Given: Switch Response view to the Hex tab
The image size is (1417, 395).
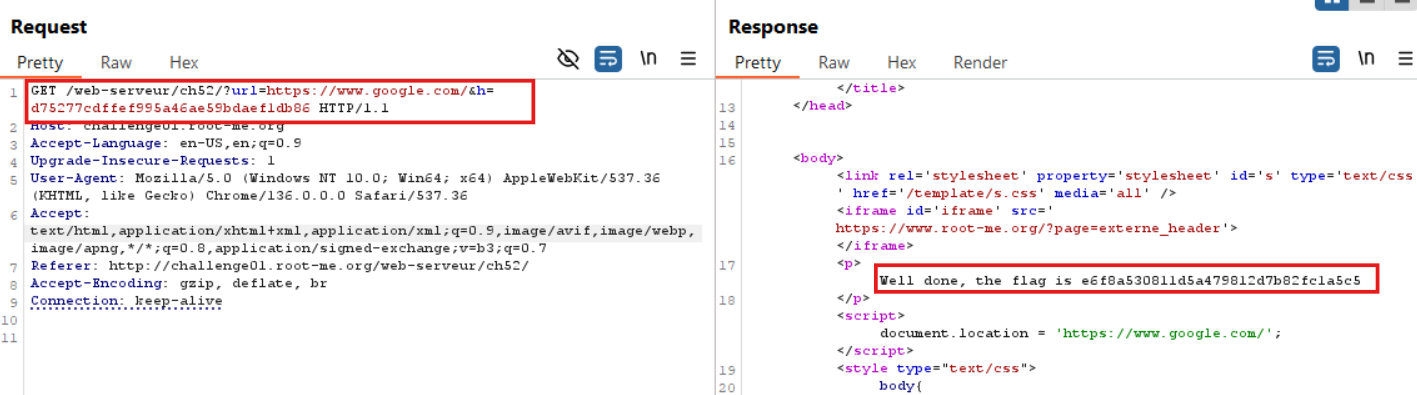Looking at the screenshot, I should pos(902,62).
